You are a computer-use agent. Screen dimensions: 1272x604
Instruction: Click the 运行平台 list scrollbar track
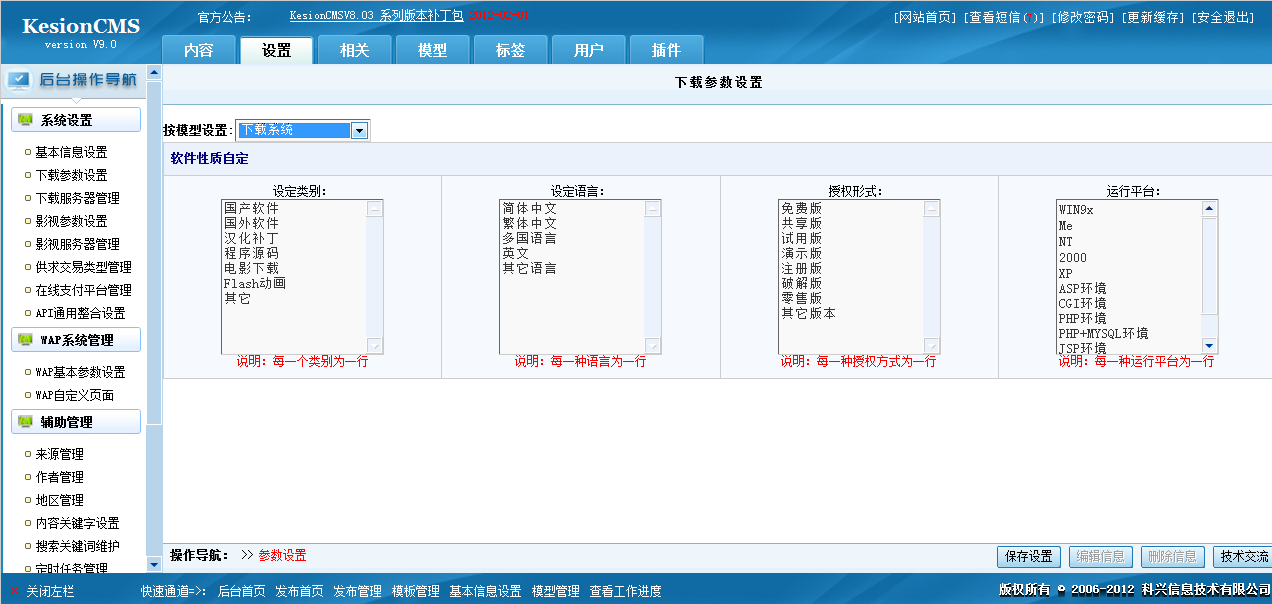pos(1209,277)
